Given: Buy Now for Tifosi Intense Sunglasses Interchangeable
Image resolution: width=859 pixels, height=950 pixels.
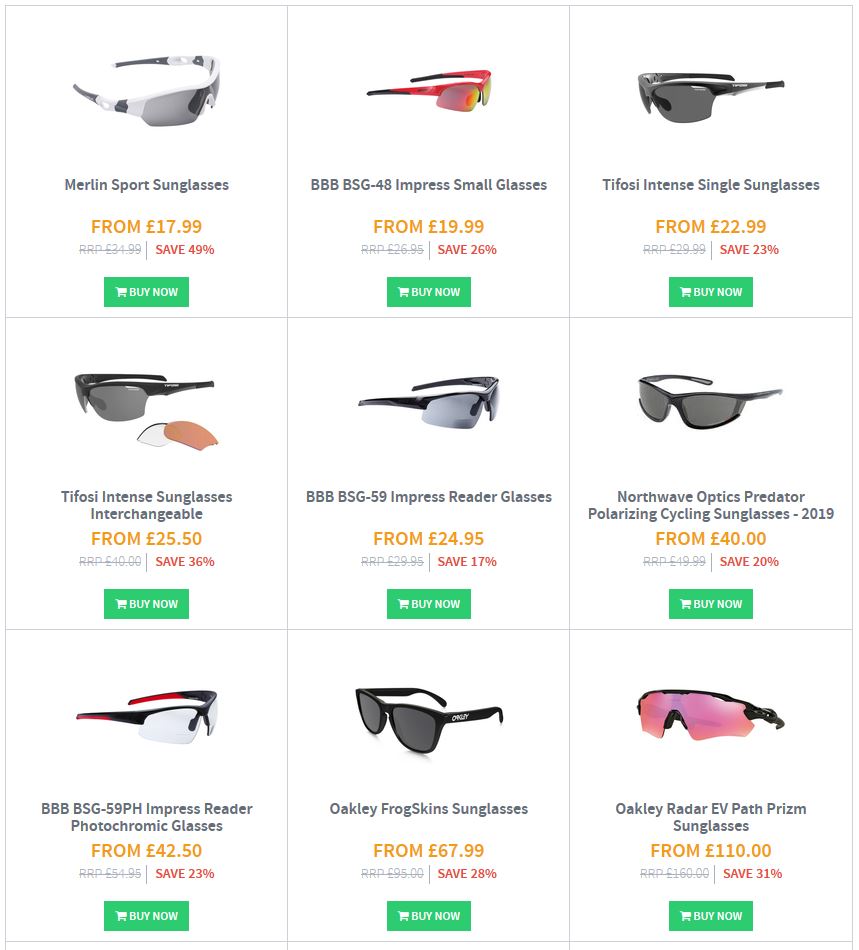Looking at the screenshot, I should click(147, 604).
